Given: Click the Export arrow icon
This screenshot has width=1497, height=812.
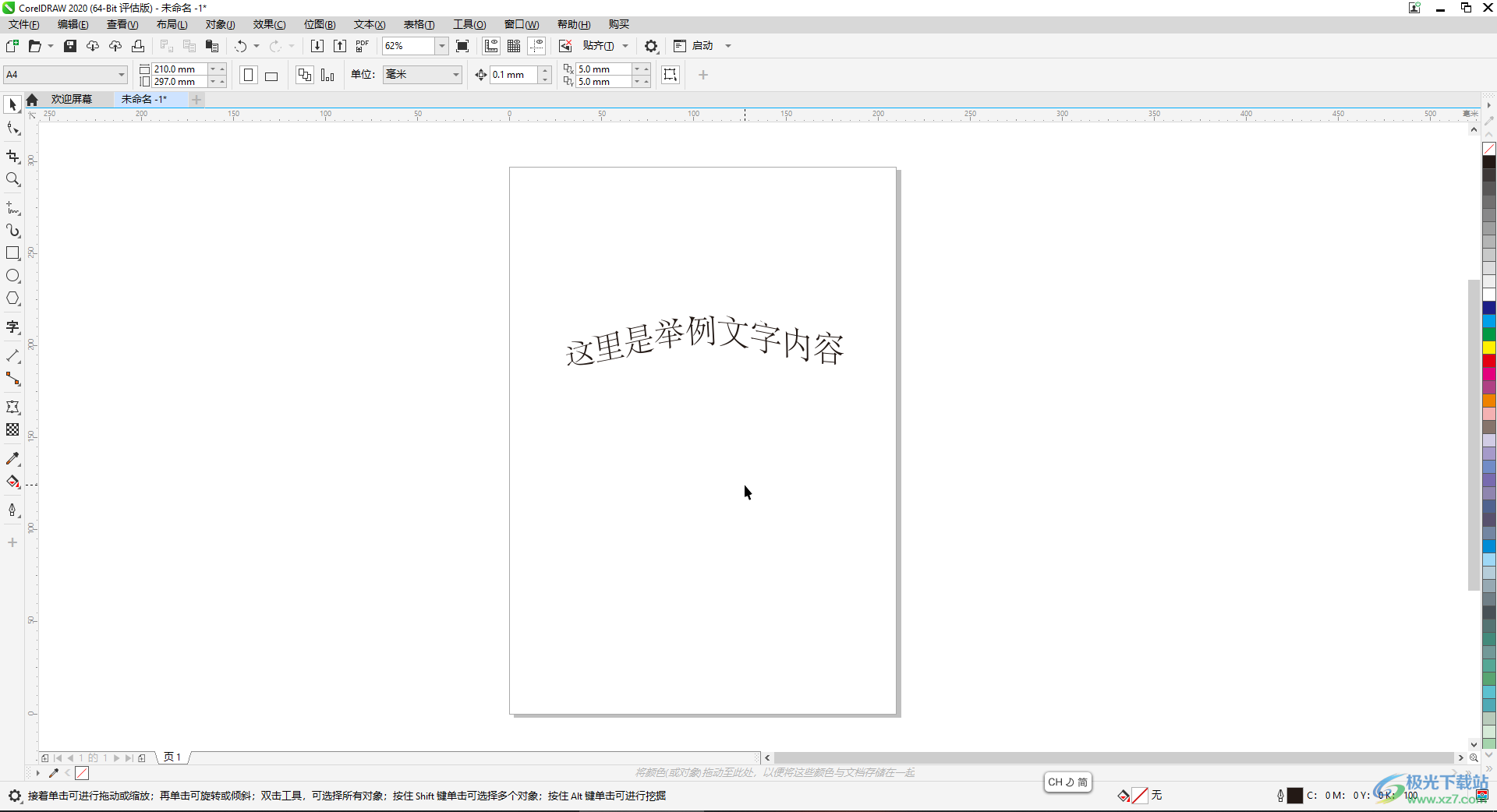Looking at the screenshot, I should (x=340, y=46).
